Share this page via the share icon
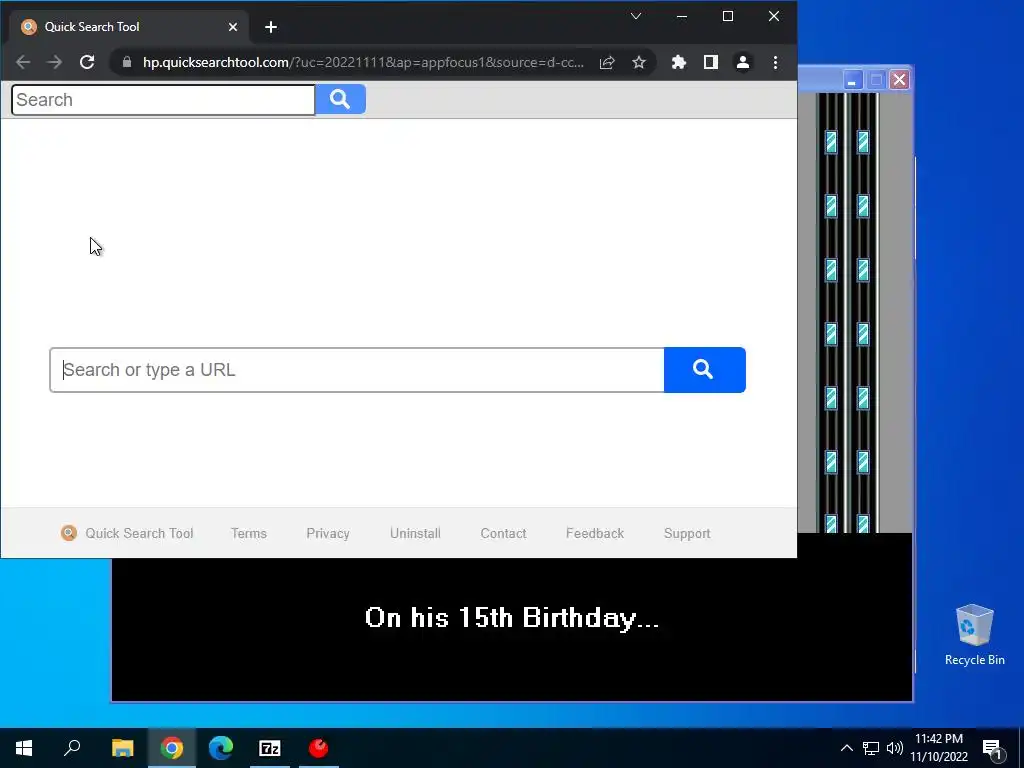This screenshot has height=768, width=1024. pyautogui.click(x=607, y=62)
